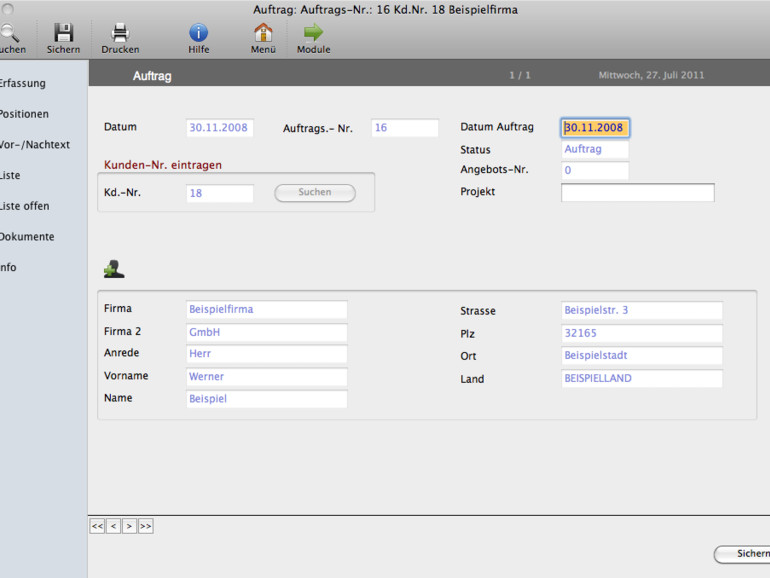Go to previous record with < button
The width and height of the screenshot is (770, 578).
click(113, 526)
